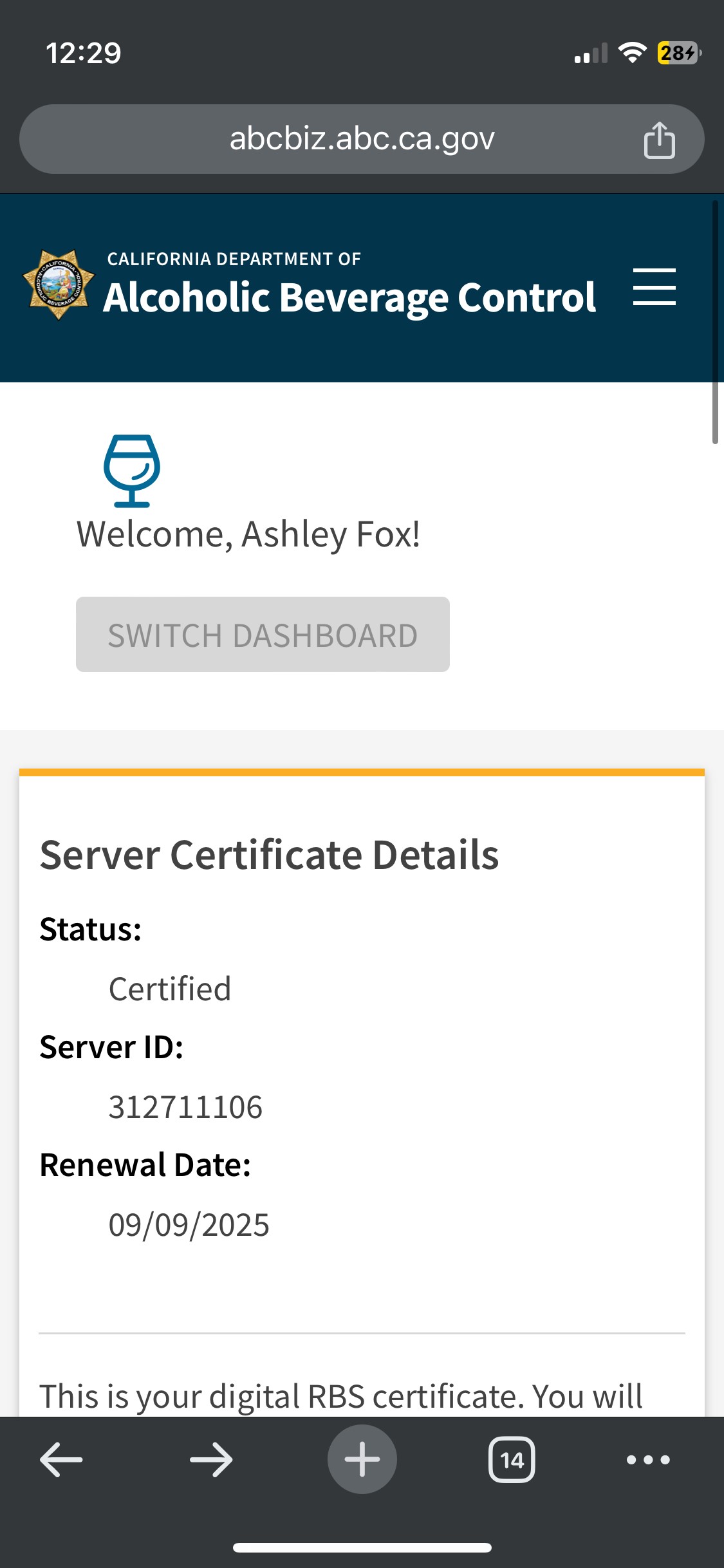Tap the abcbiz.abc.ca.gov address field
The height and width of the screenshot is (1568, 724).
[362, 139]
